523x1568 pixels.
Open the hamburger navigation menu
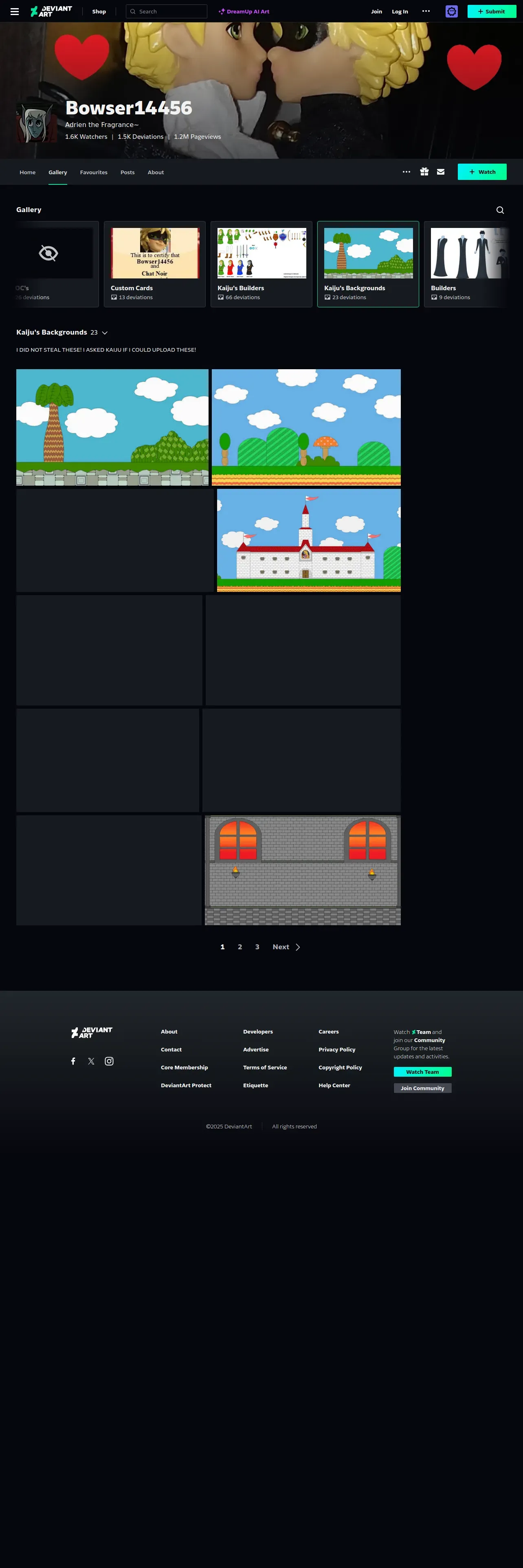click(x=15, y=11)
